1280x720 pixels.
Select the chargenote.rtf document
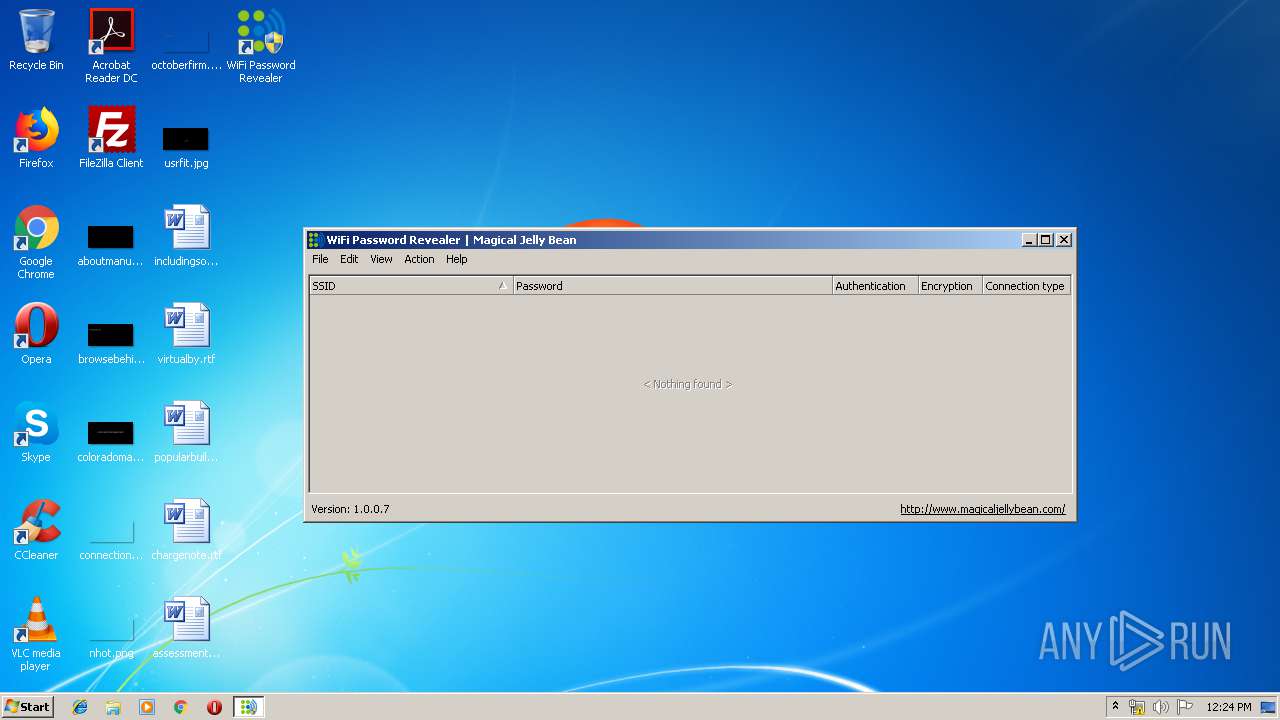186,530
